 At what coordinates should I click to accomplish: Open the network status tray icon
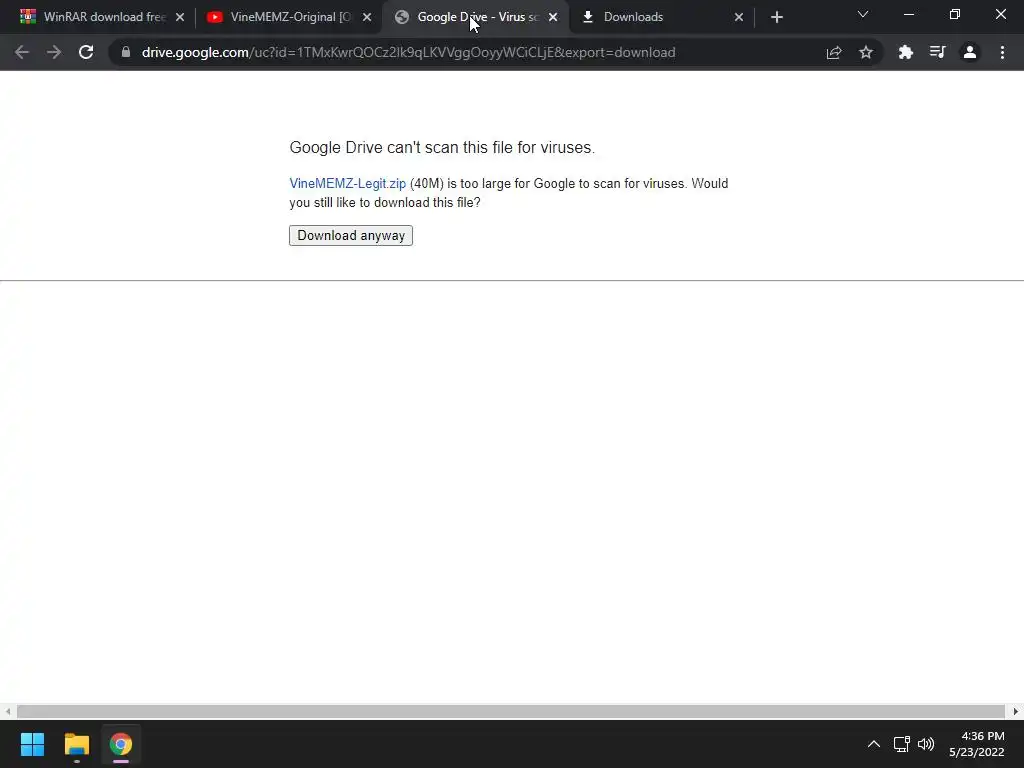tap(902, 744)
